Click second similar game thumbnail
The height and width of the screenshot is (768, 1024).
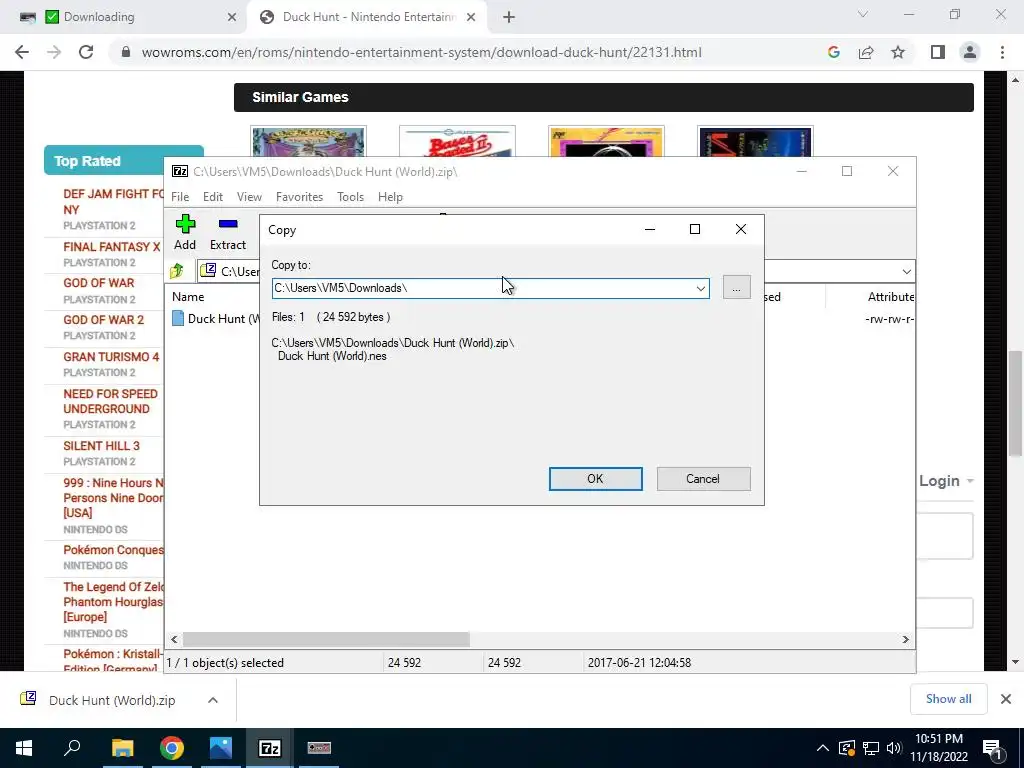point(457,141)
